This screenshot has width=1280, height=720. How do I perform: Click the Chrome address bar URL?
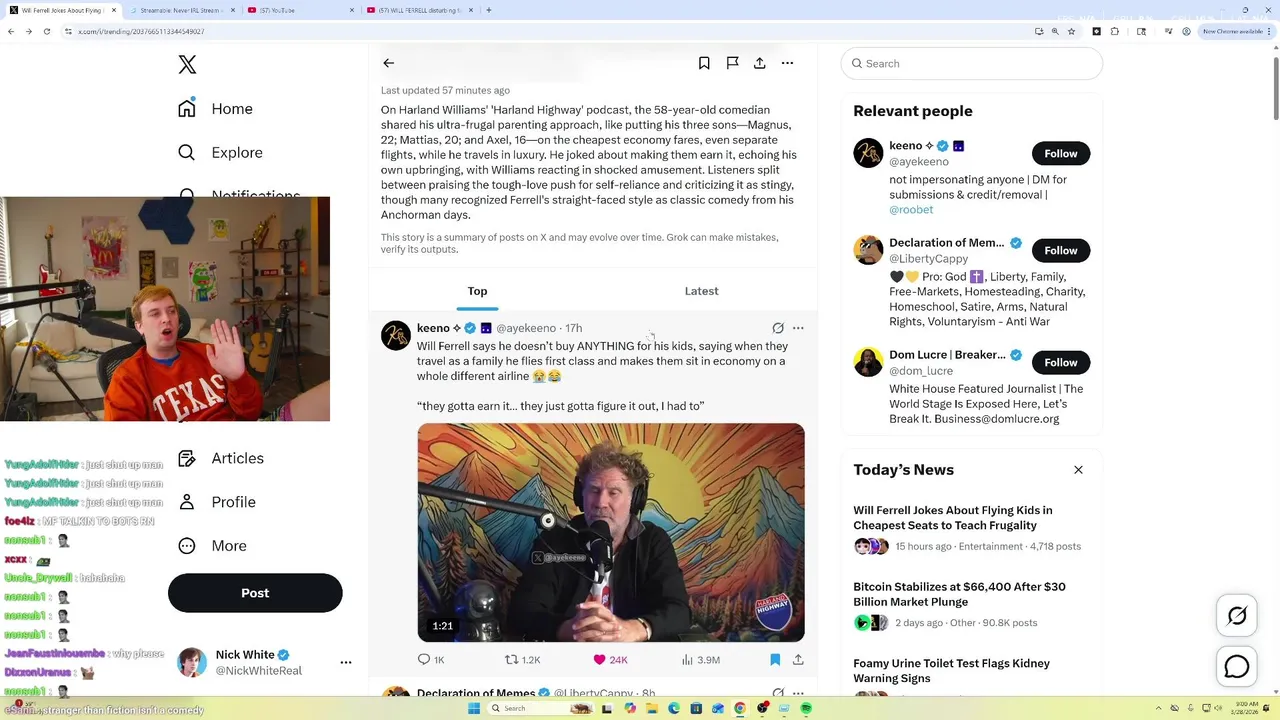141,31
